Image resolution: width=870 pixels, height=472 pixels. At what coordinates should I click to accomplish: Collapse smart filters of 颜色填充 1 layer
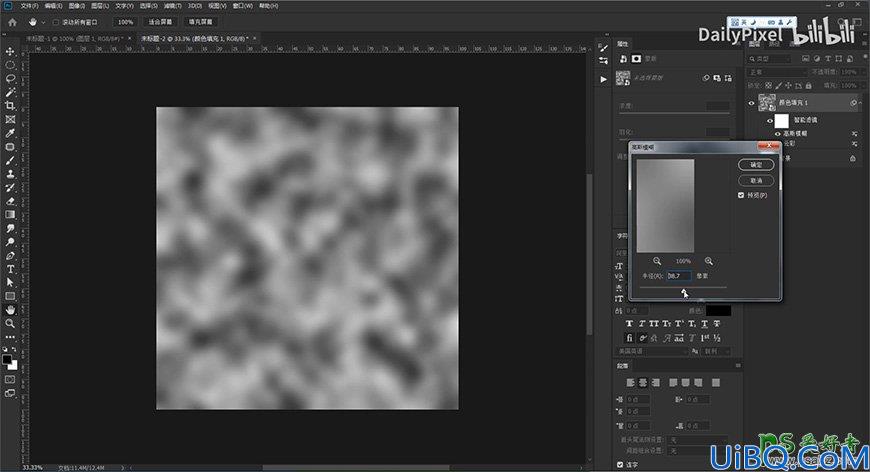861,103
